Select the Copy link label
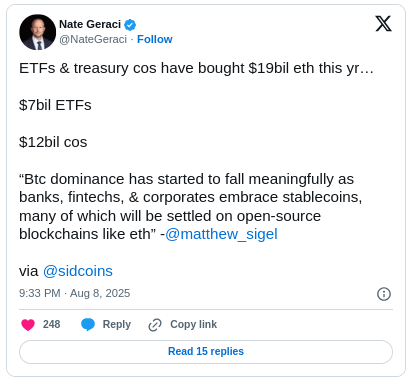The width and height of the screenshot is (411, 385). tap(193, 324)
